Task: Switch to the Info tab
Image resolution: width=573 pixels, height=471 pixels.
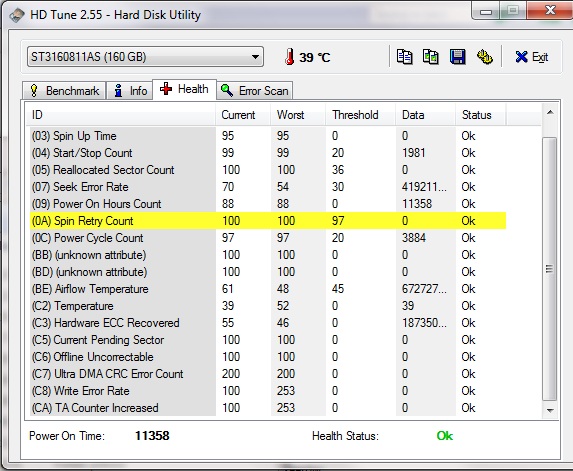Action: 130,91
